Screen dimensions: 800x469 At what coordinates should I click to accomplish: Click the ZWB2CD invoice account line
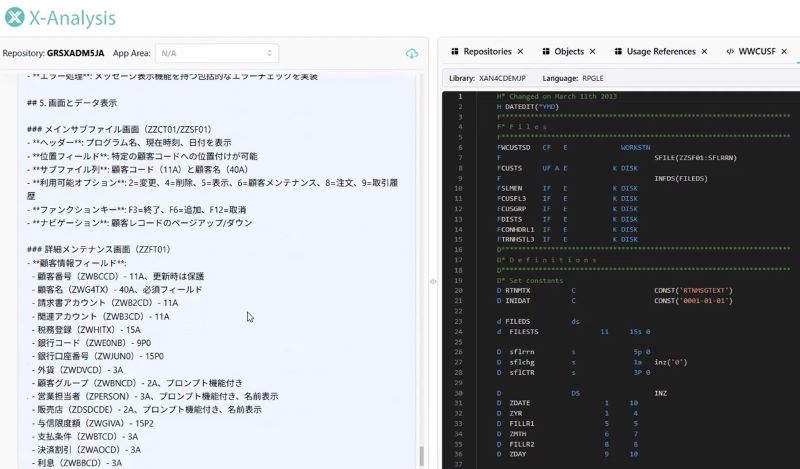pyautogui.click(x=105, y=303)
